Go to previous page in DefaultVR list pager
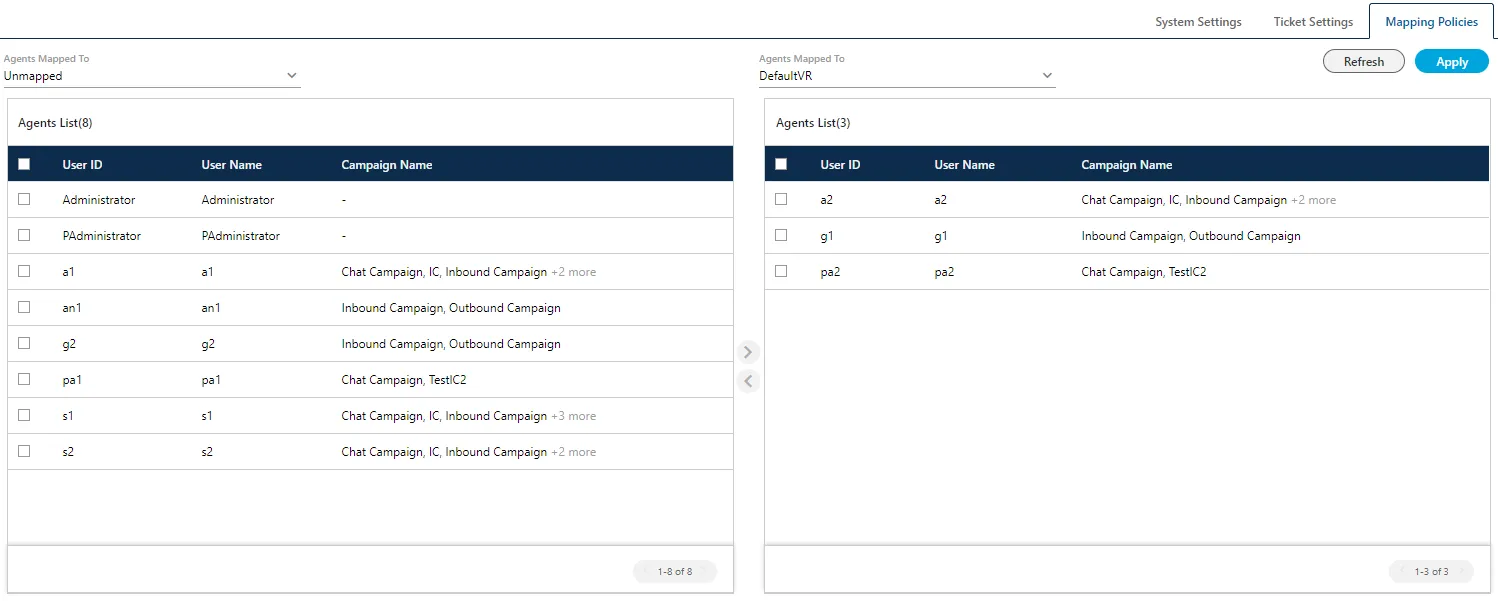This screenshot has height=601, width=1498. [1402, 572]
